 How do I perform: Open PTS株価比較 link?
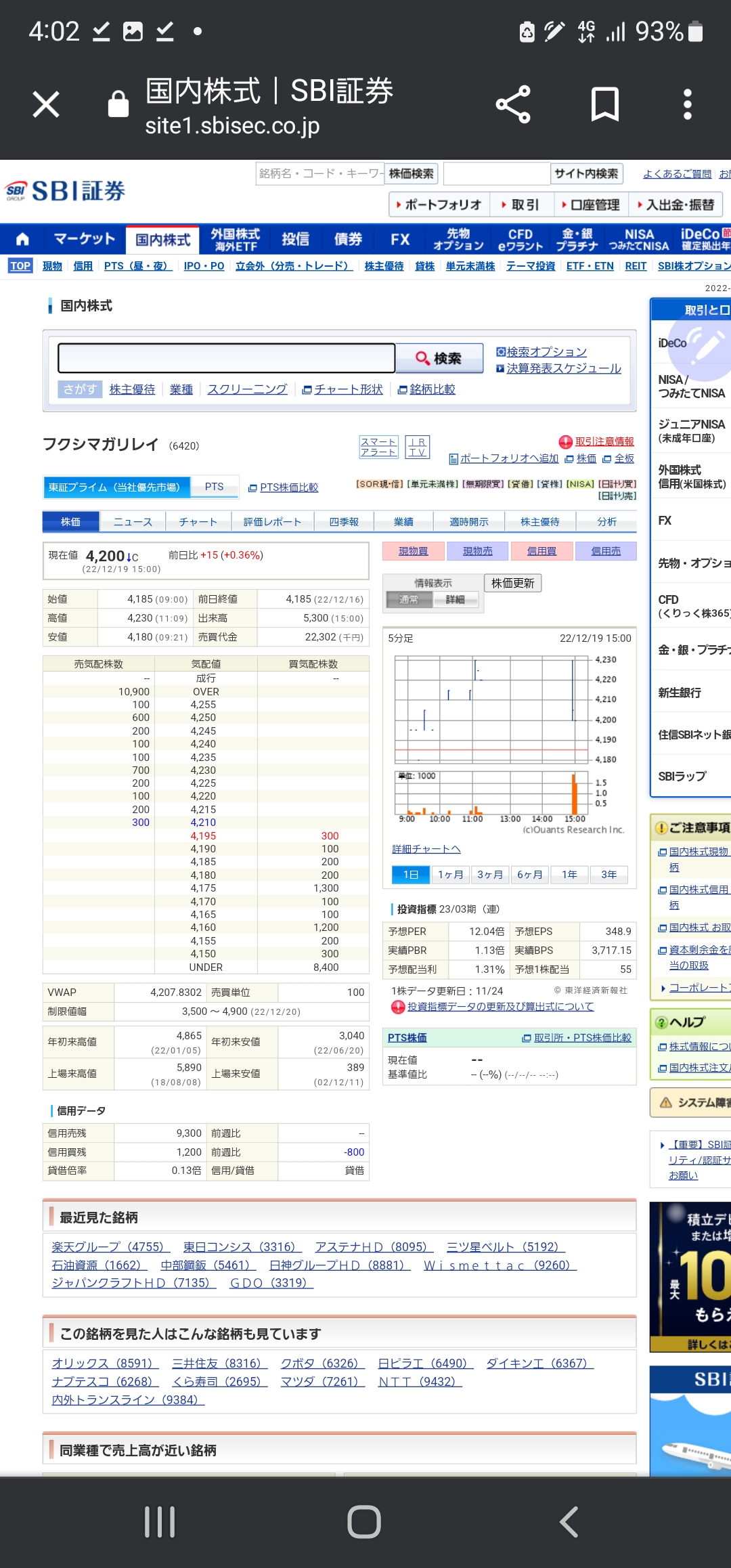click(289, 487)
